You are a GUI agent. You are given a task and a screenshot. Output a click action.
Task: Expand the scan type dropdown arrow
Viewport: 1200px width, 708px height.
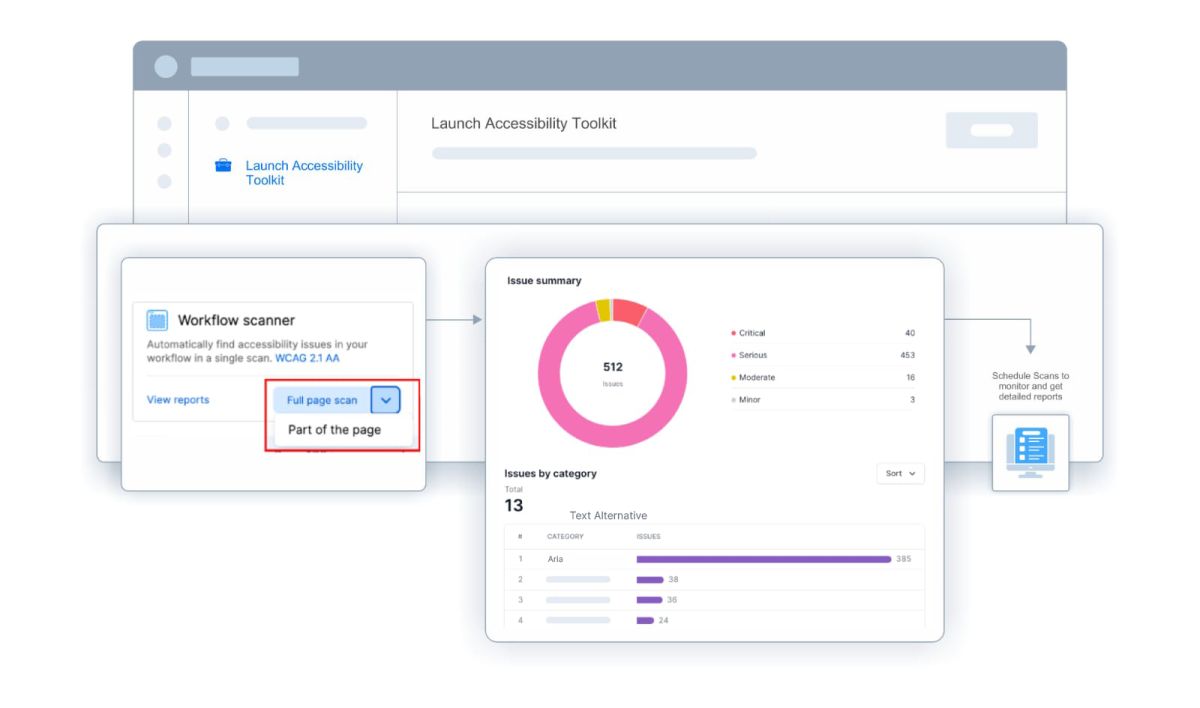tap(386, 400)
